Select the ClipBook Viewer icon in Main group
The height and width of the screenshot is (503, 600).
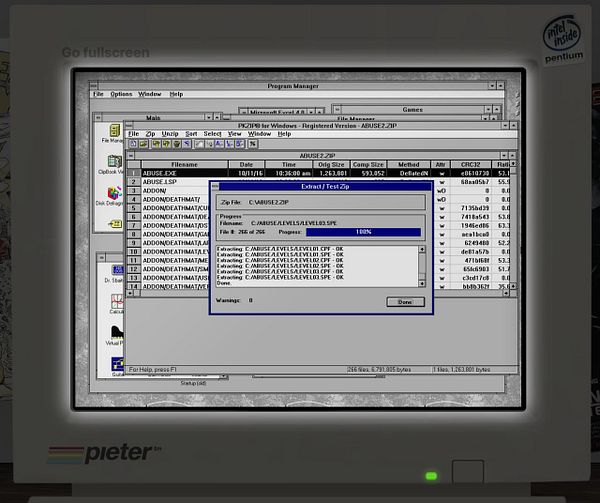click(x=114, y=161)
